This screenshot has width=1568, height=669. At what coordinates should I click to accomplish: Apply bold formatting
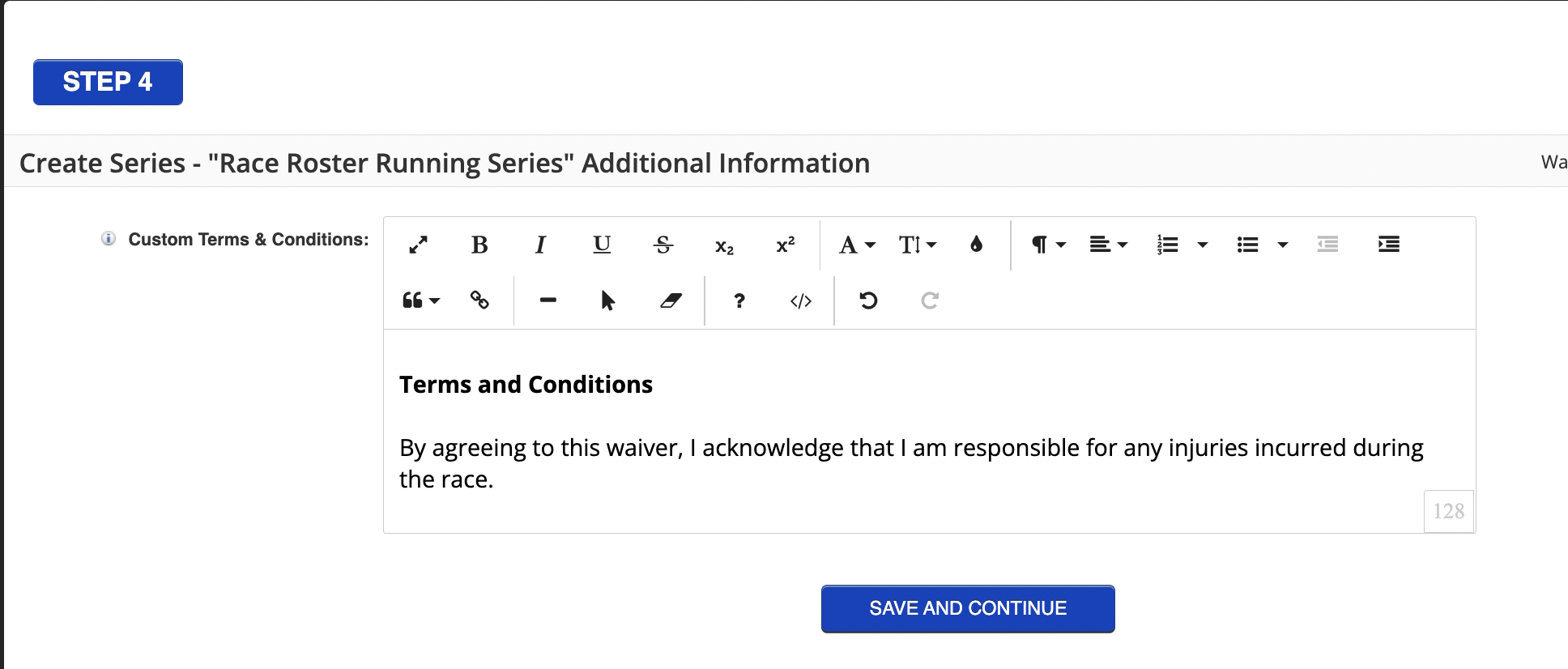click(x=479, y=245)
